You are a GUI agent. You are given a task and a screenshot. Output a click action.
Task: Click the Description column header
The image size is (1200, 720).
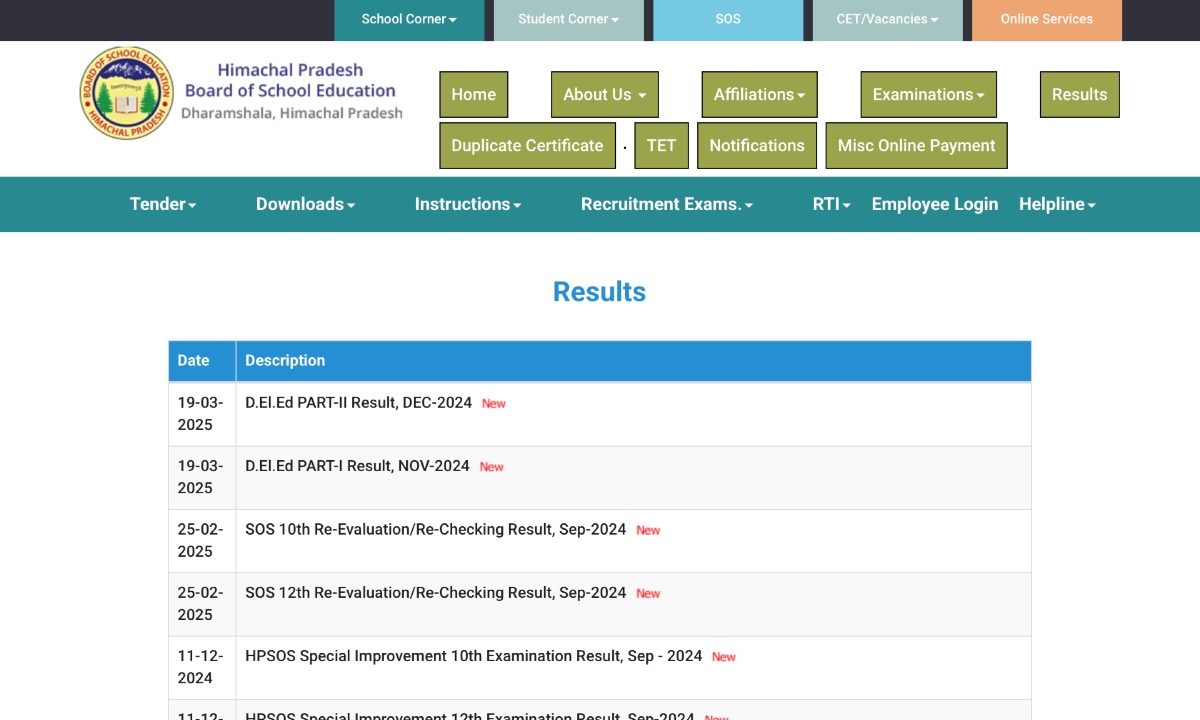click(633, 361)
